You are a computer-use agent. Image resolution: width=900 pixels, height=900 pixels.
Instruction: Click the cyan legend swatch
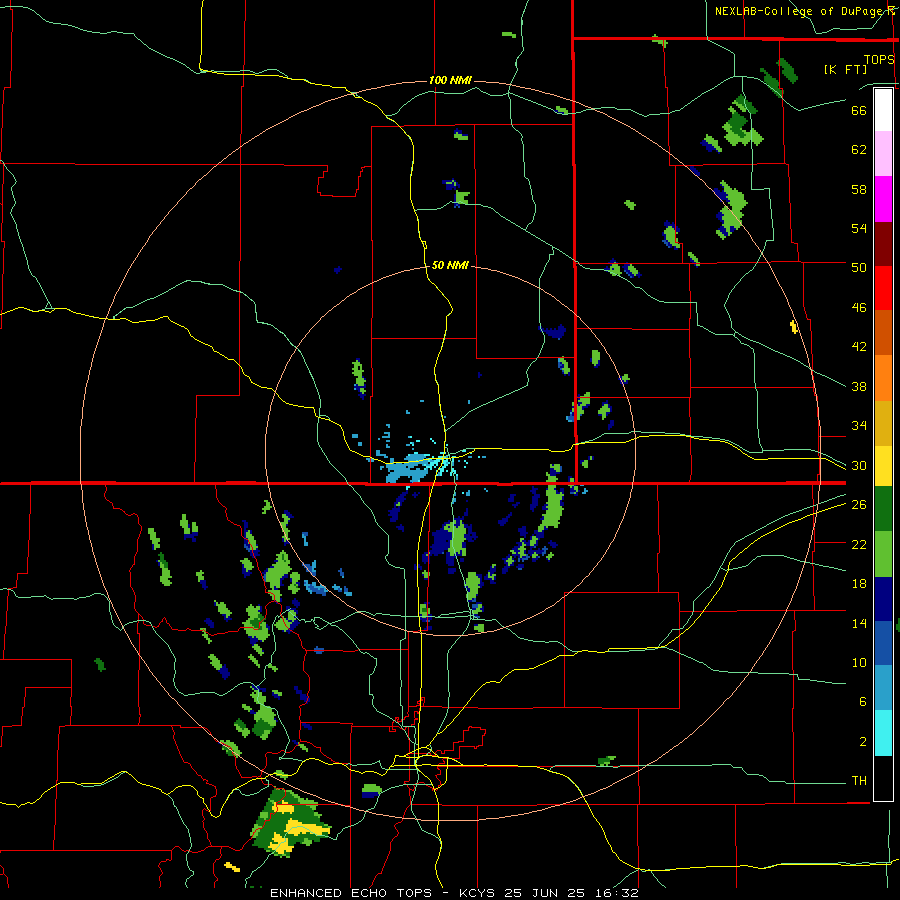pyautogui.click(x=883, y=733)
